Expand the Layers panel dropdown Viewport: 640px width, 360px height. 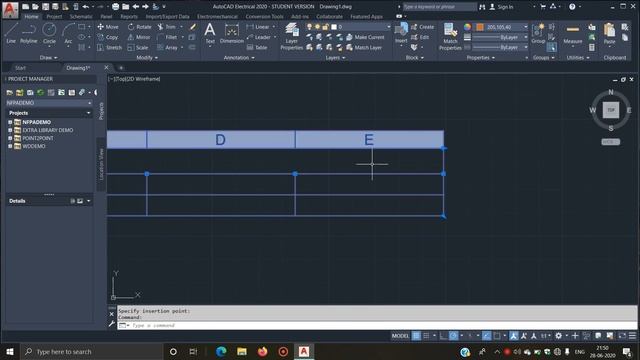pyautogui.click(x=336, y=58)
